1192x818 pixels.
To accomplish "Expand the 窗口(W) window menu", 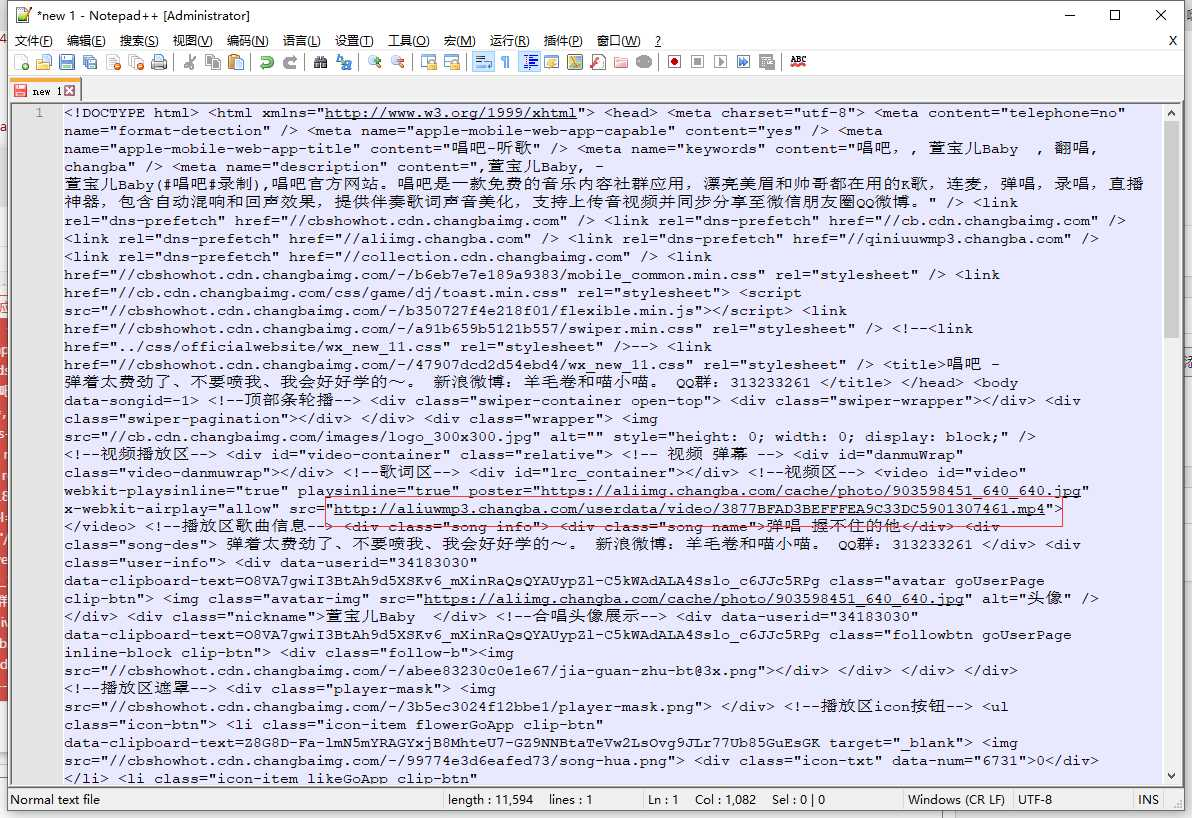I will pyautogui.click(x=619, y=40).
